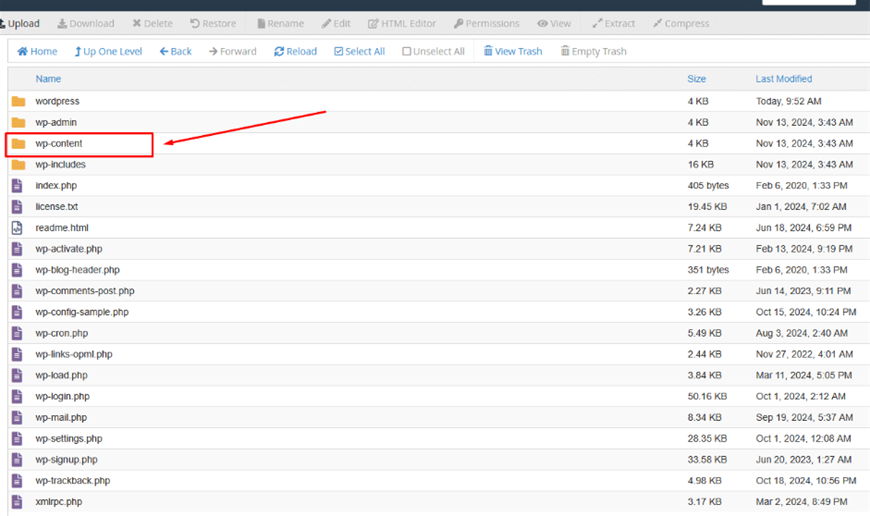Viewport: 870px width, 516px height.
Task: Select the wp-admin folder icon
Action: [18, 122]
